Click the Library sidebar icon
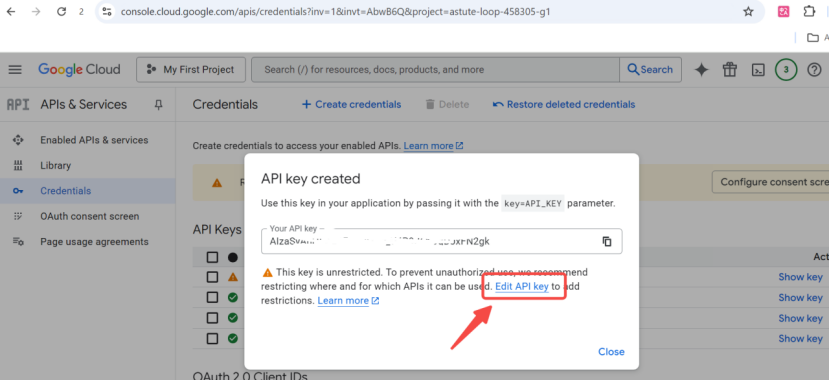The height and width of the screenshot is (380, 830). (x=18, y=166)
